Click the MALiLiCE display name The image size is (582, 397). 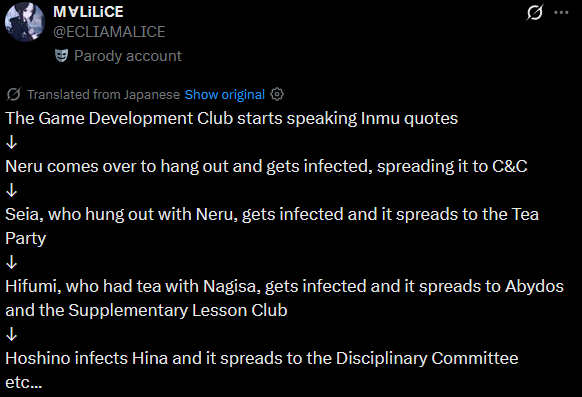88,12
